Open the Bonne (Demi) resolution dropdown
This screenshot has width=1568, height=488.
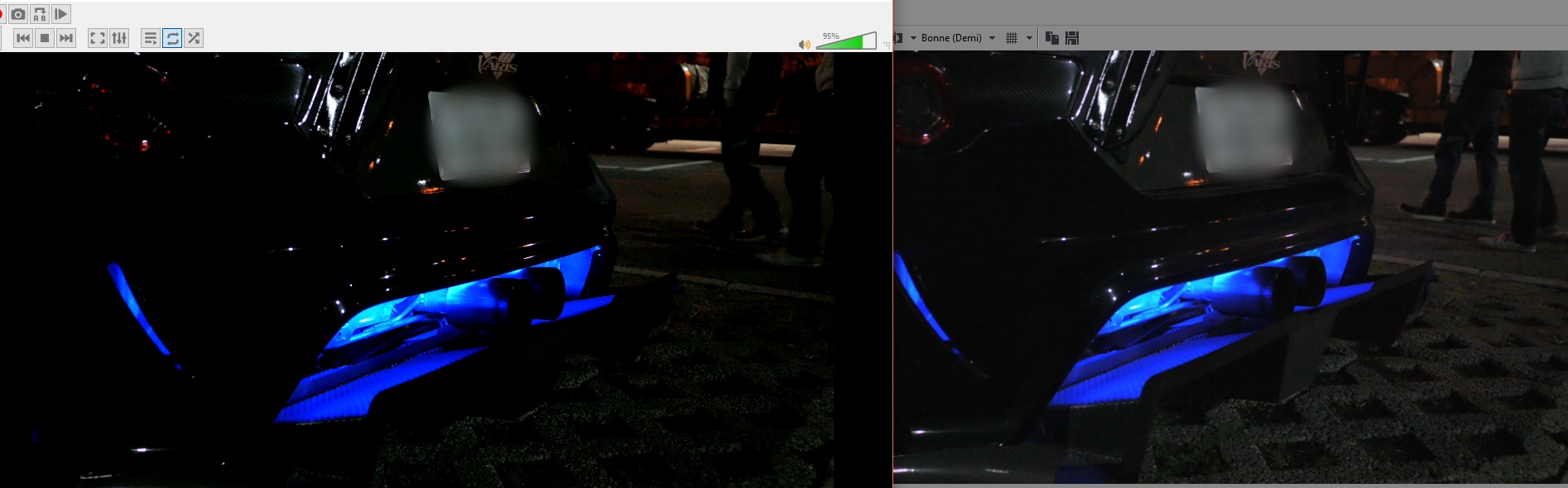[958, 38]
